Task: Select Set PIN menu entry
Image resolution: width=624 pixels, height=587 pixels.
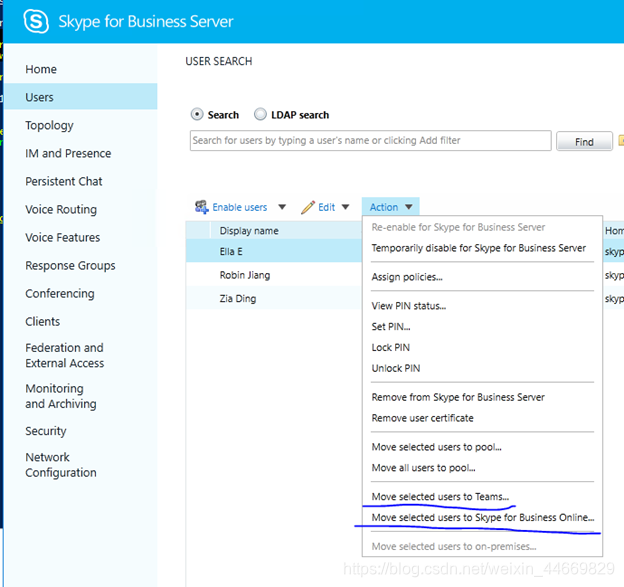Action: click(x=391, y=327)
